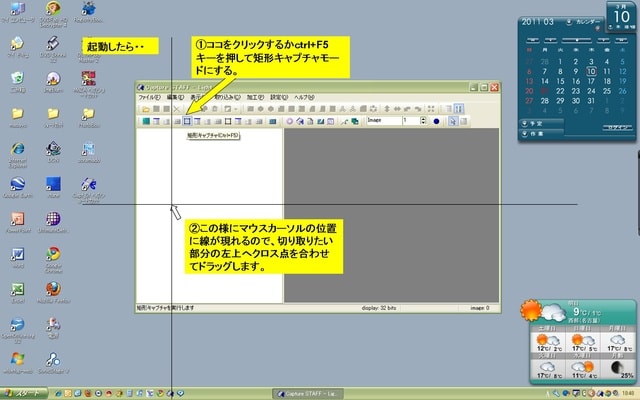The width and height of the screenshot is (640, 400).
Task: Toggle the arrow pointer icon in Capture STAFF toolbar
Action: click(453, 121)
